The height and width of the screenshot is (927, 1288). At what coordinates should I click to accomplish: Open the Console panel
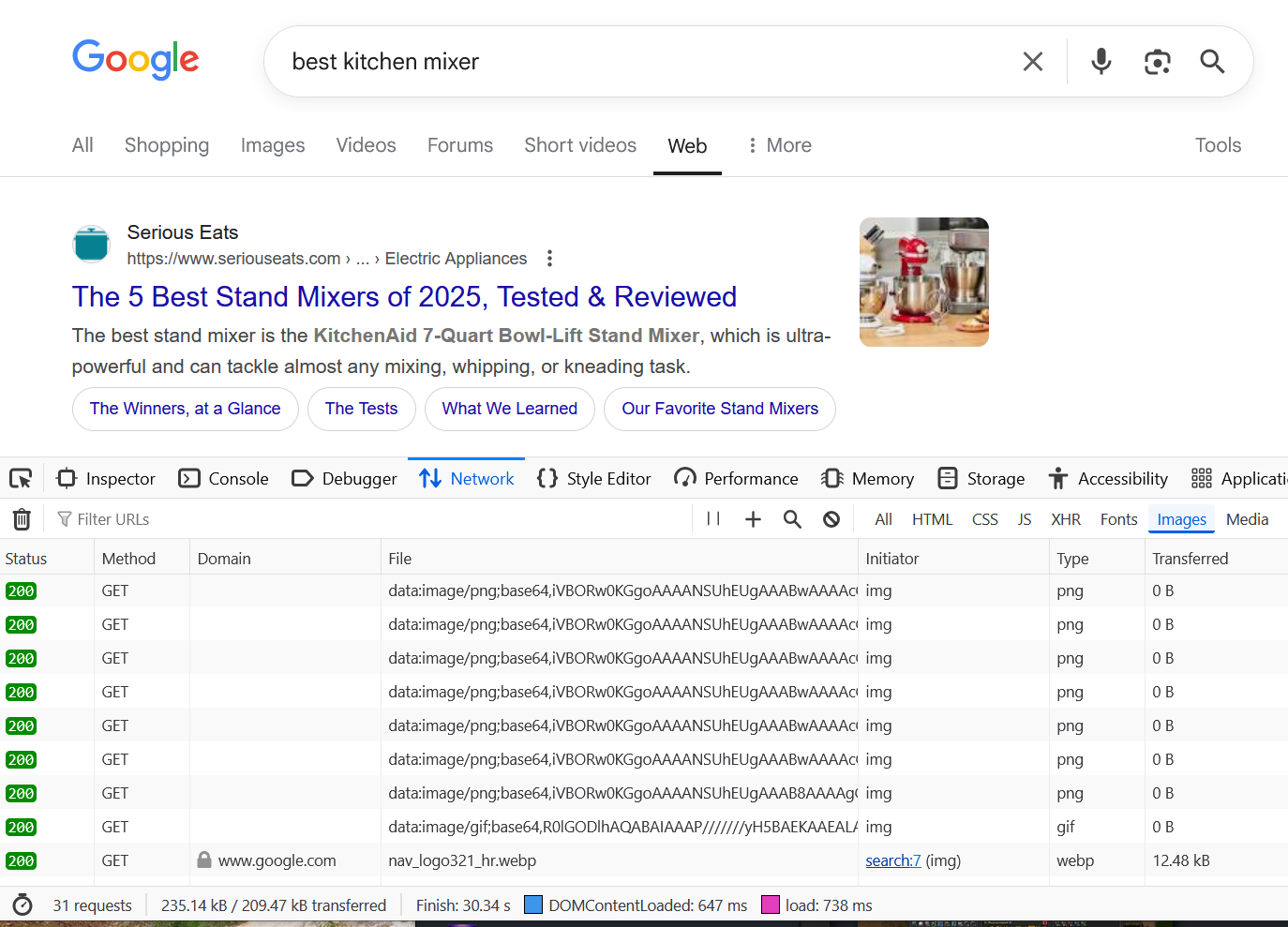point(224,479)
